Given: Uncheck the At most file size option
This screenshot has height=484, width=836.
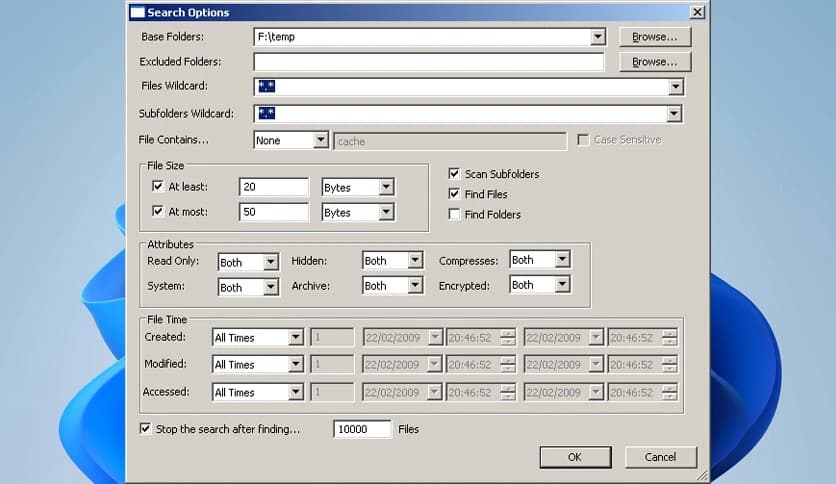Looking at the screenshot, I should coord(158,211).
